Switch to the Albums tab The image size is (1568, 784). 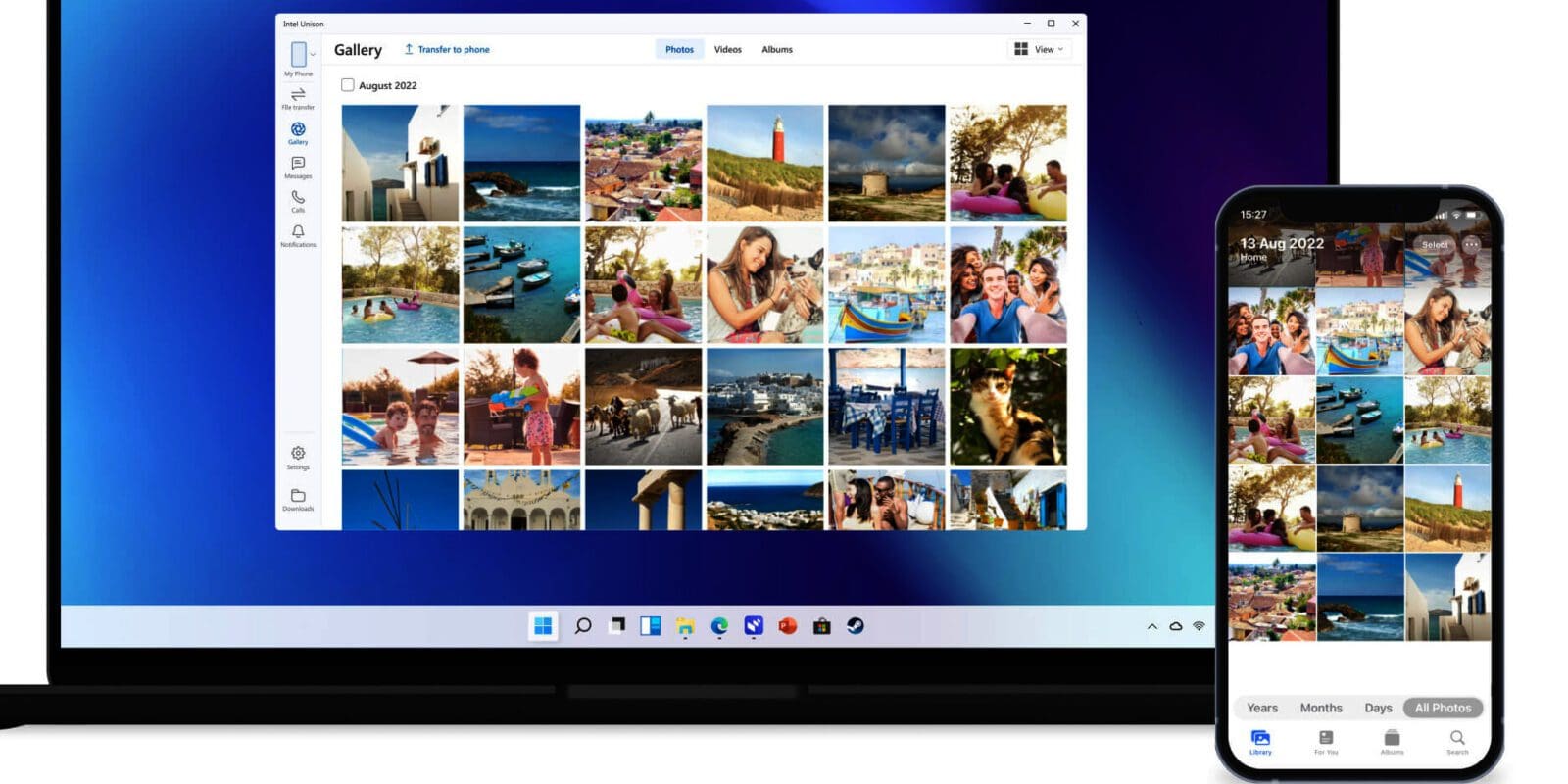click(x=777, y=49)
